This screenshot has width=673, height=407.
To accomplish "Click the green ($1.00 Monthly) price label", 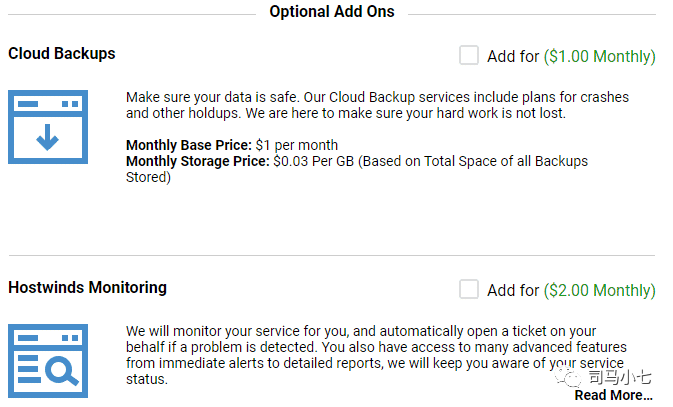I will coord(600,56).
